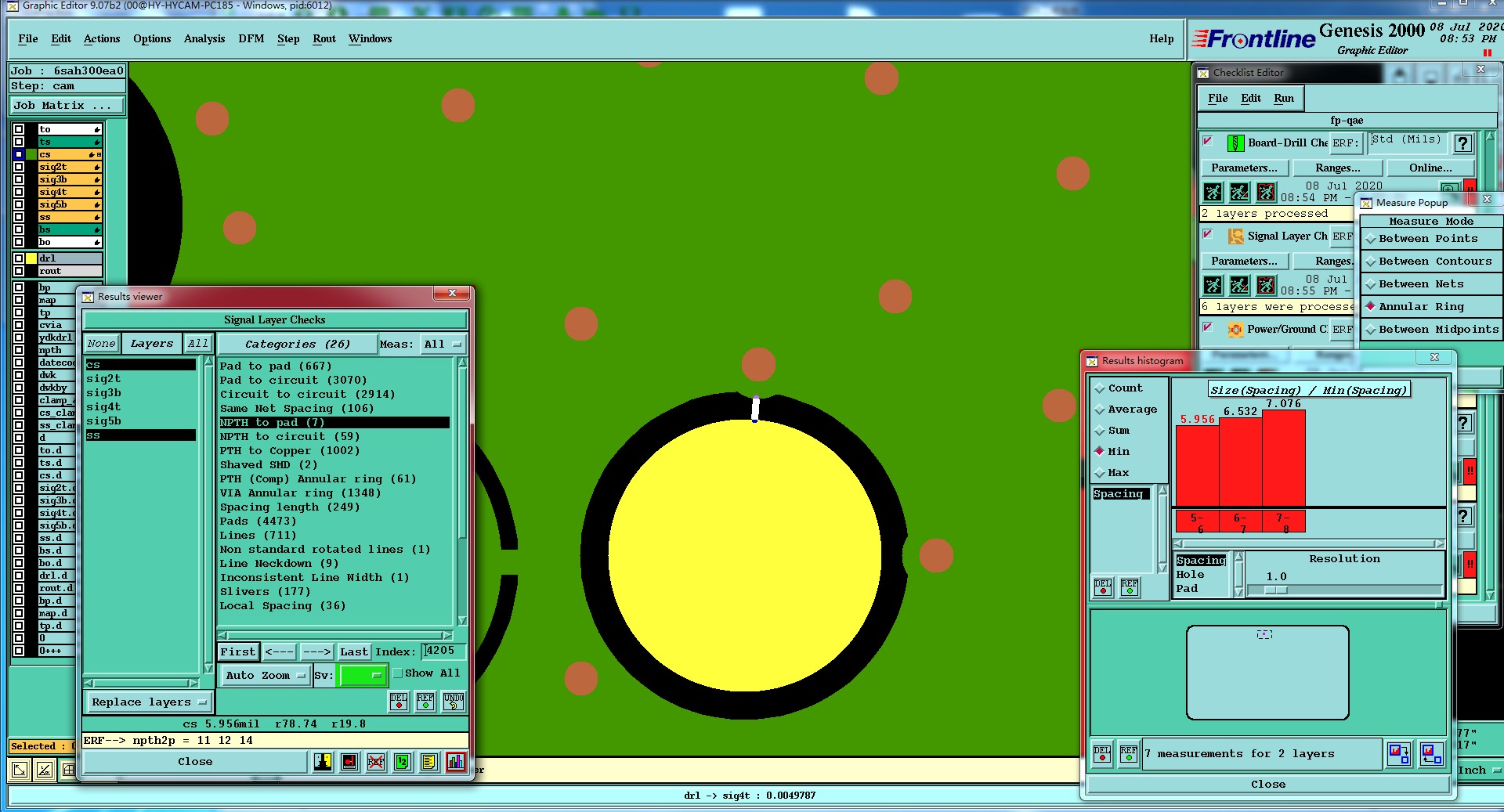Click the green drill icon for Board-Drill Check
Viewport: 1504px width, 812px height.
(1235, 143)
